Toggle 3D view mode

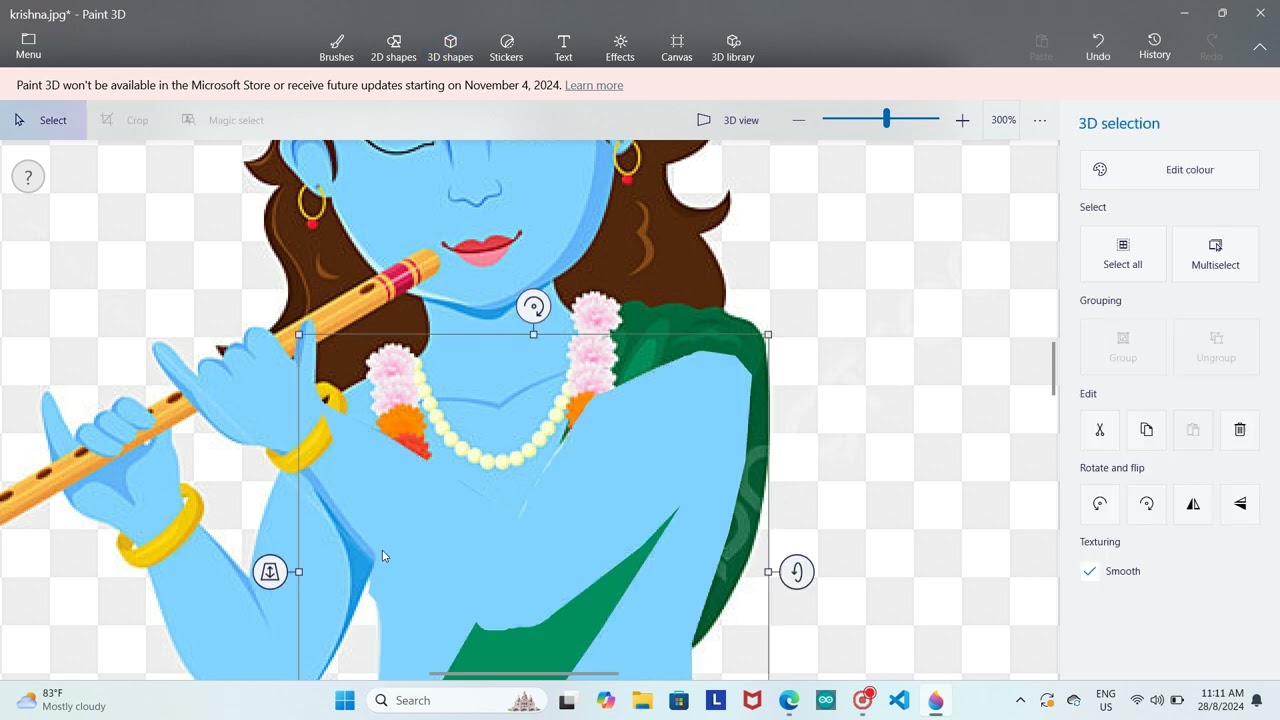[x=728, y=120]
